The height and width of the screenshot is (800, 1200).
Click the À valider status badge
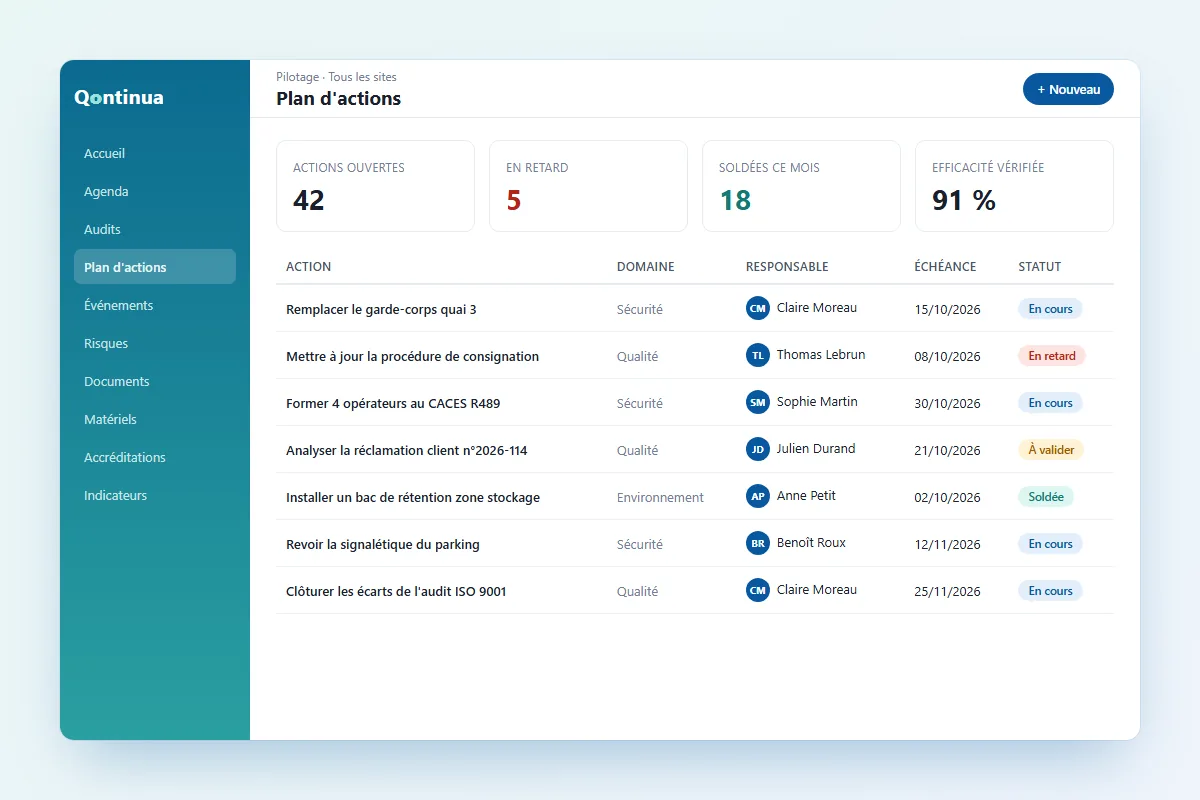[x=1051, y=450]
